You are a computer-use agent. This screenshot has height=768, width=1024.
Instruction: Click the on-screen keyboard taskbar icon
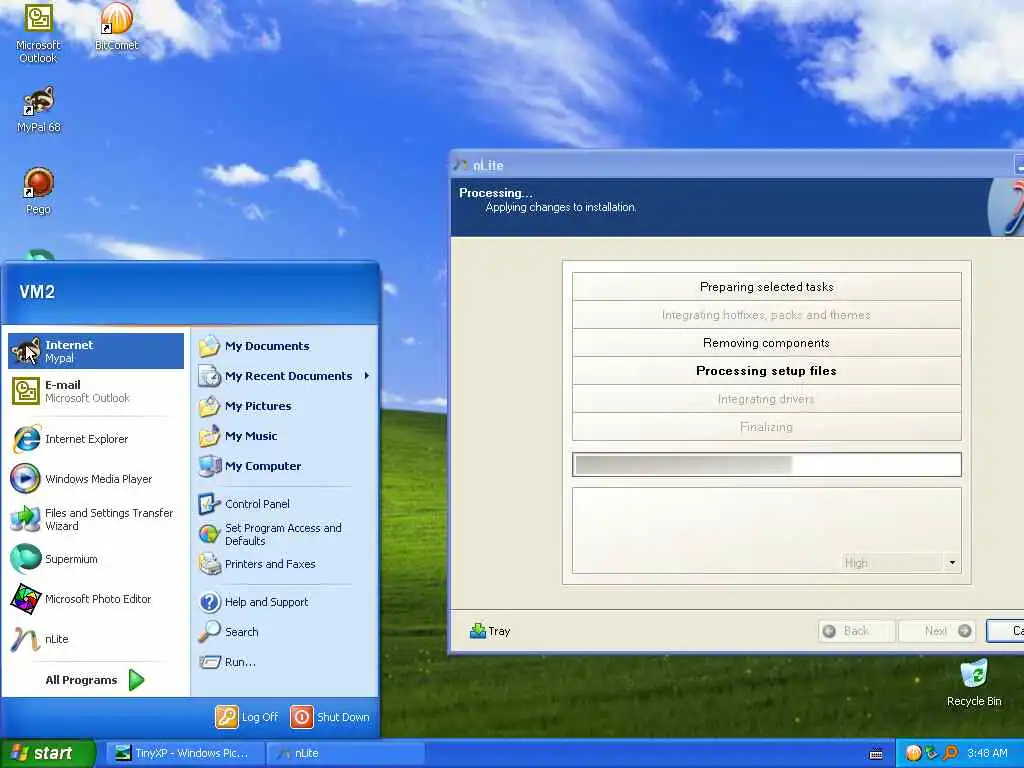point(876,754)
